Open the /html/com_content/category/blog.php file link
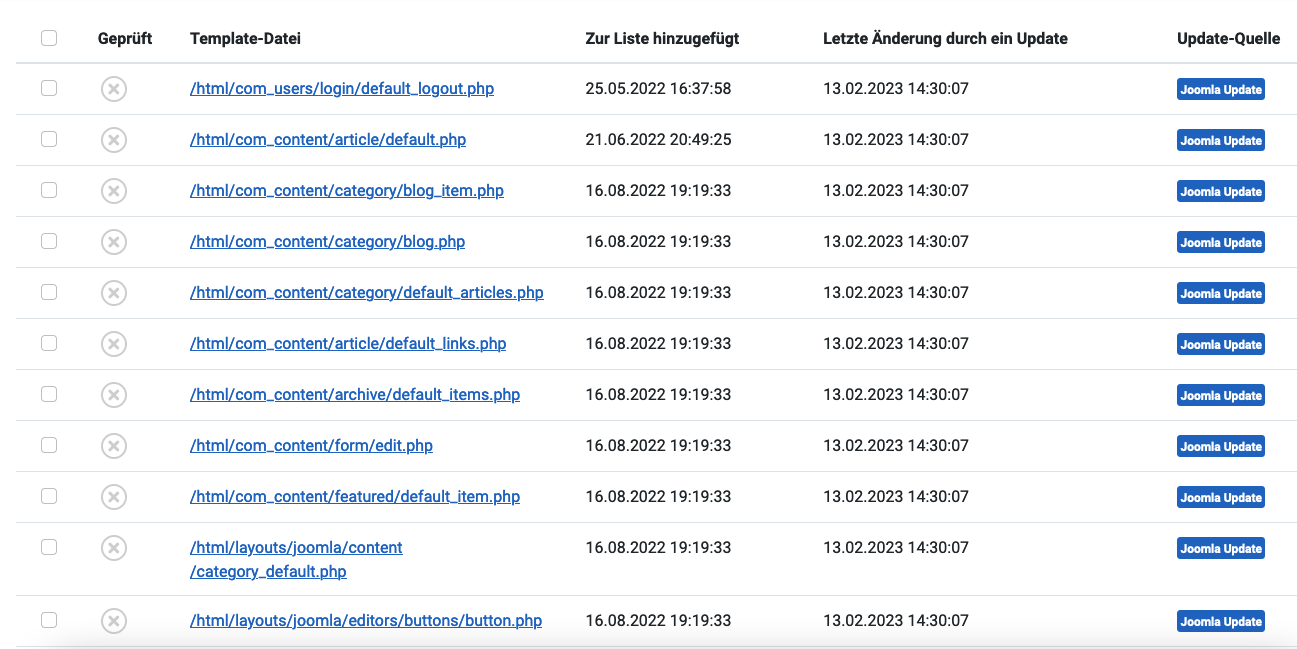 (x=327, y=241)
